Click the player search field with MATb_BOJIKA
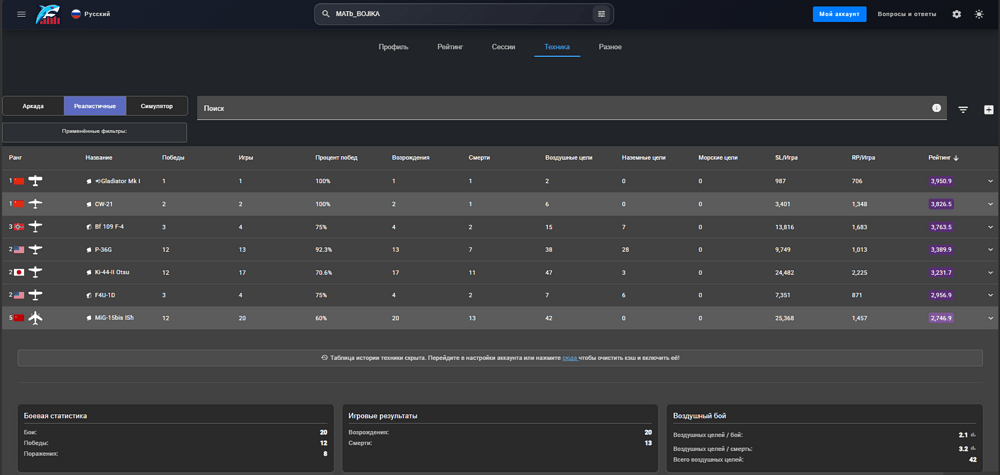The height and width of the screenshot is (475, 1000). tap(464, 14)
